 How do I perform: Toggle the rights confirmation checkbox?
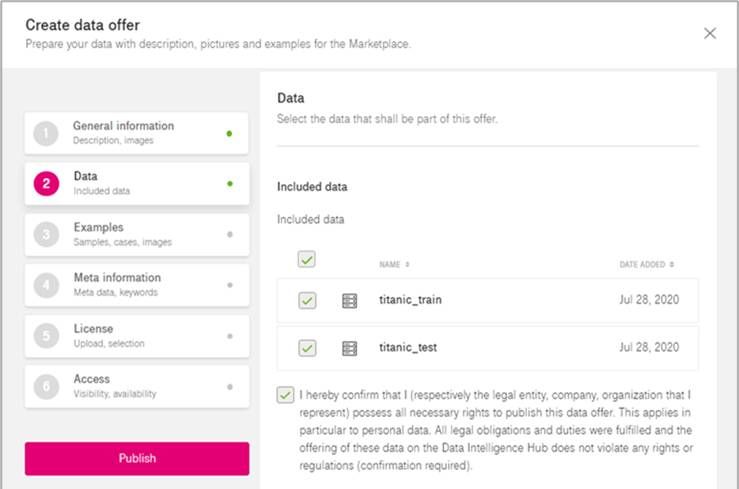point(286,395)
